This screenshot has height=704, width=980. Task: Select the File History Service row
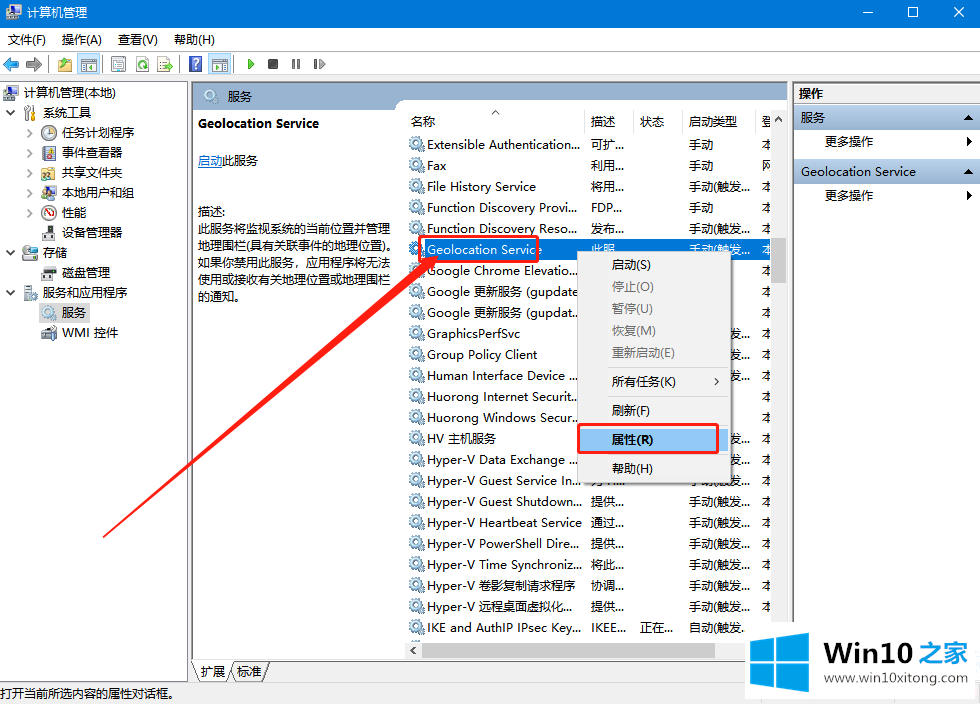[x=589, y=186]
